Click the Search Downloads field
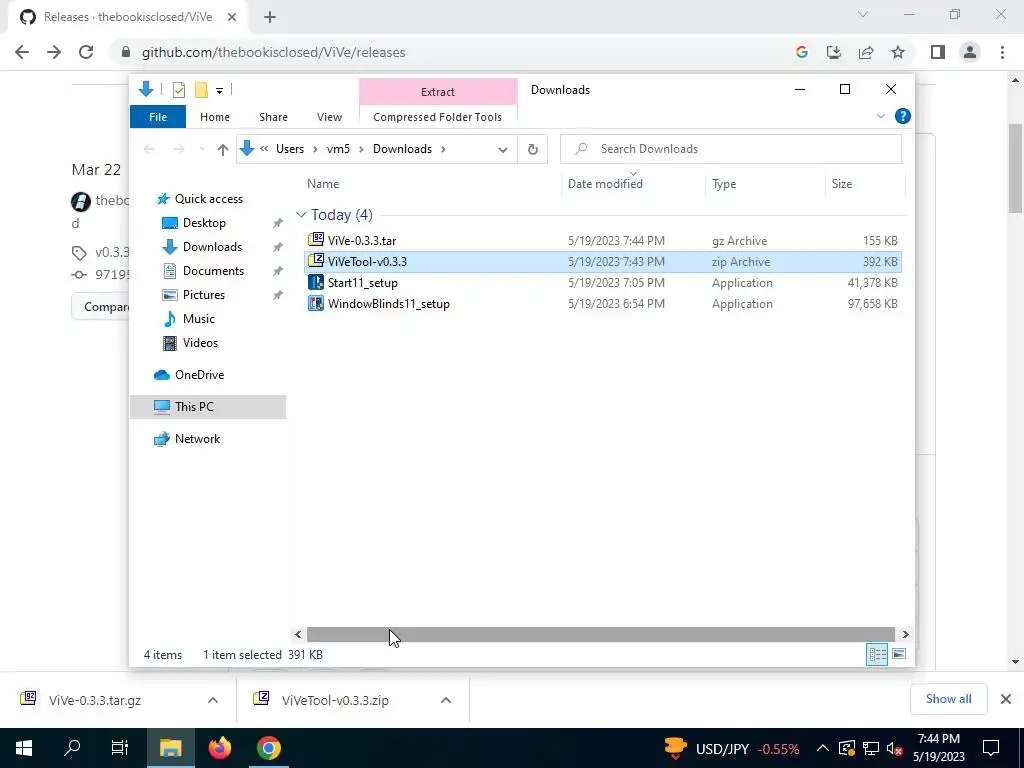The height and width of the screenshot is (768, 1024). click(x=731, y=149)
